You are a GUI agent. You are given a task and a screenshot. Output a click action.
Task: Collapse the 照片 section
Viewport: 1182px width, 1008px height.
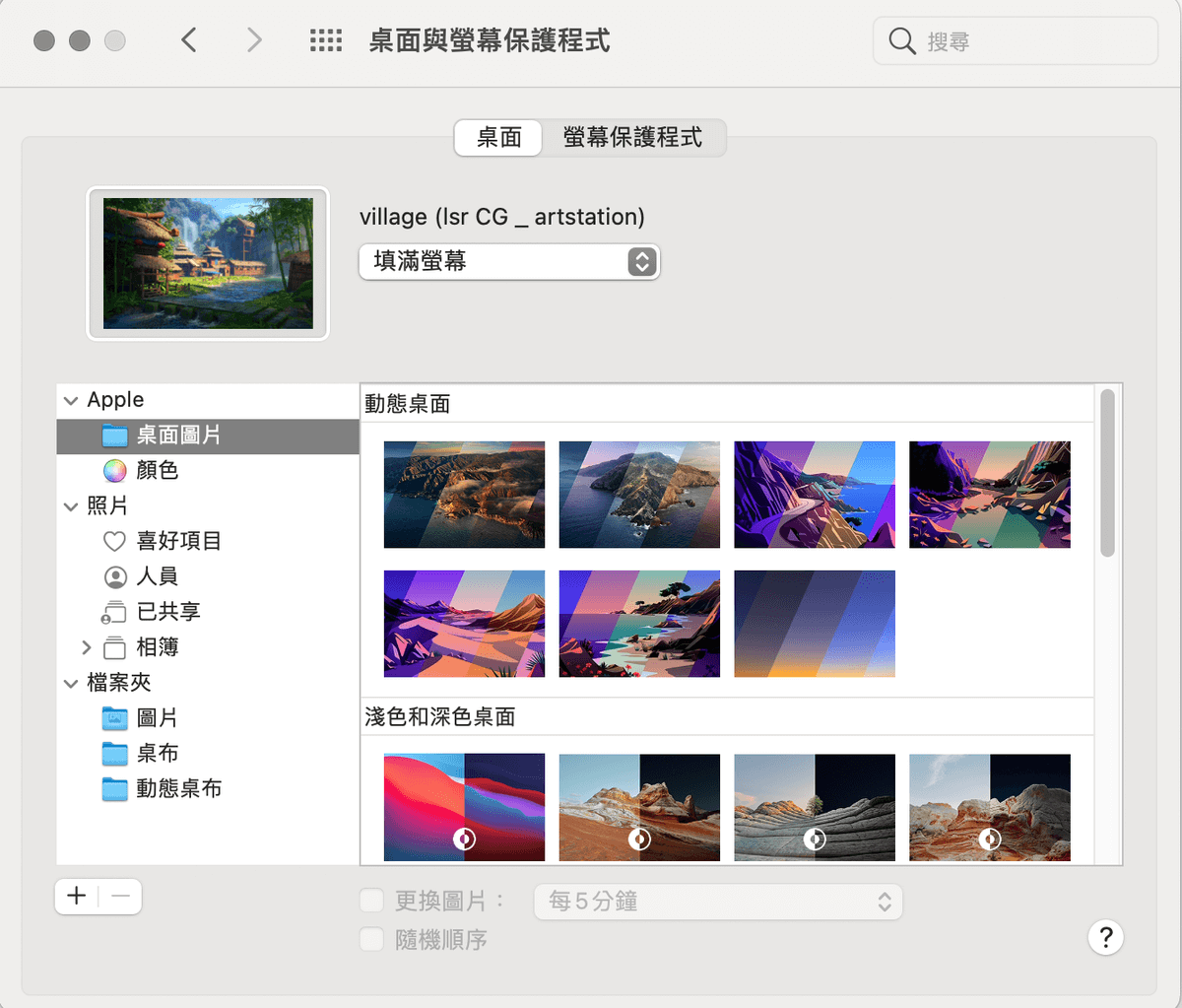[x=71, y=506]
